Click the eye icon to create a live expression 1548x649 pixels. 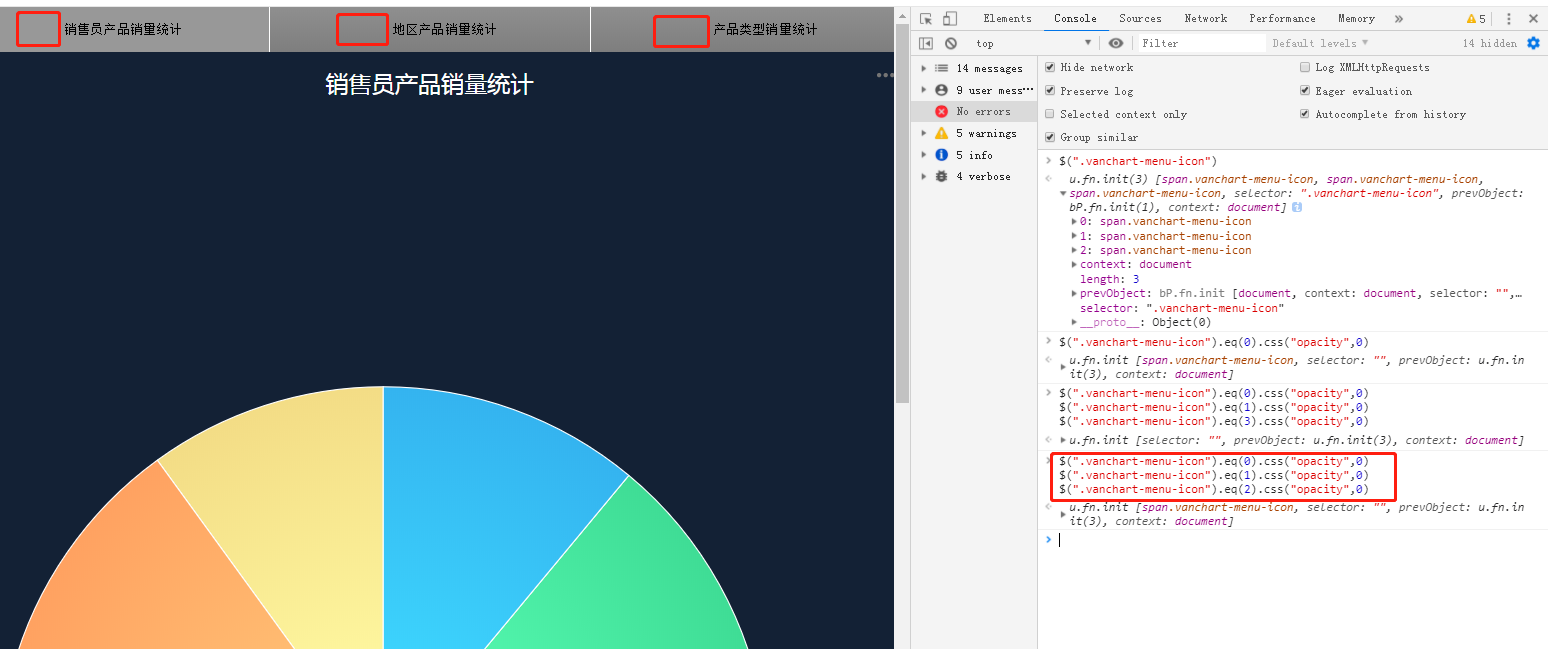point(1116,43)
